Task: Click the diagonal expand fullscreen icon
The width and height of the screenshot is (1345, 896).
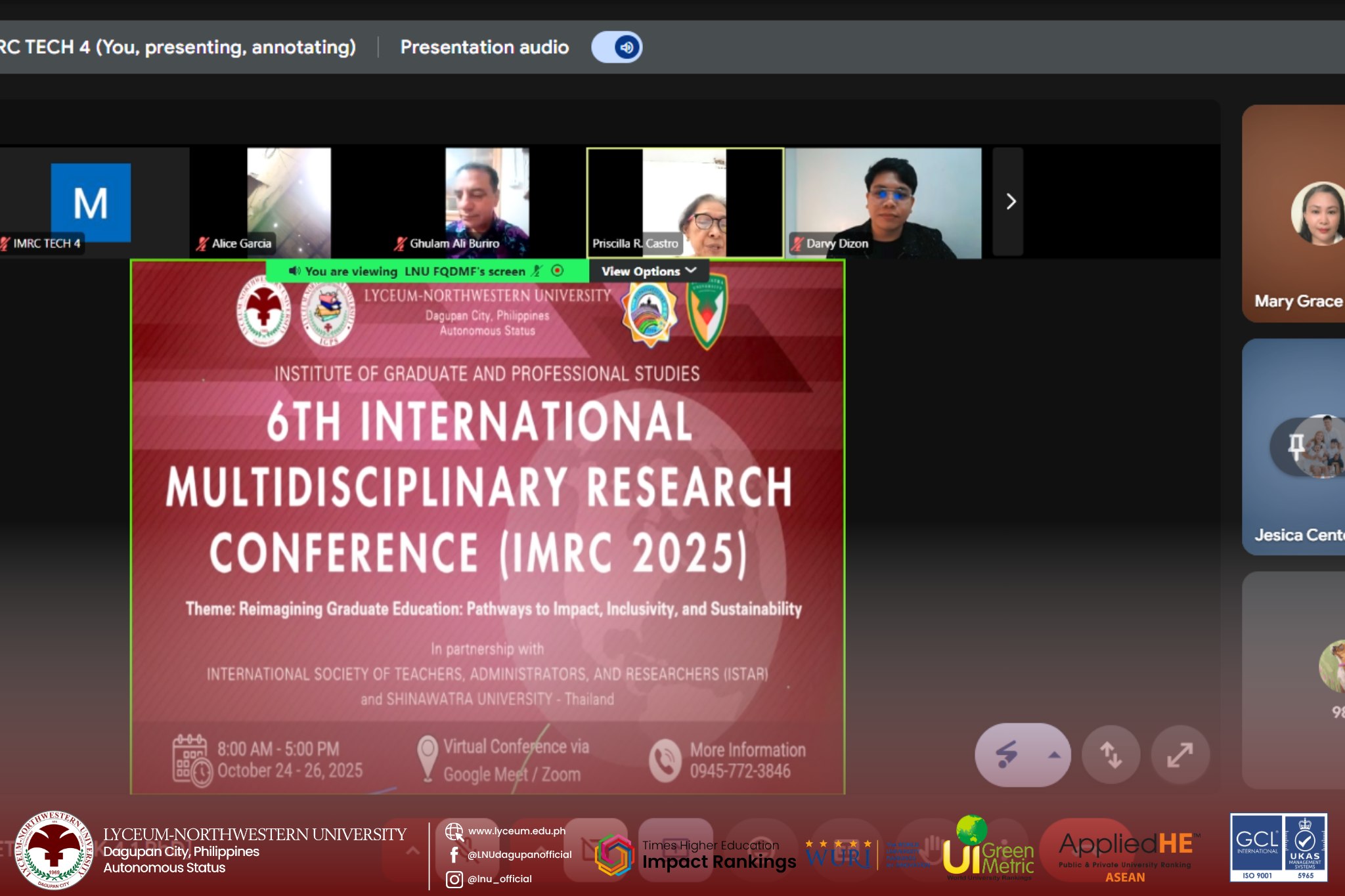Action: (1180, 755)
